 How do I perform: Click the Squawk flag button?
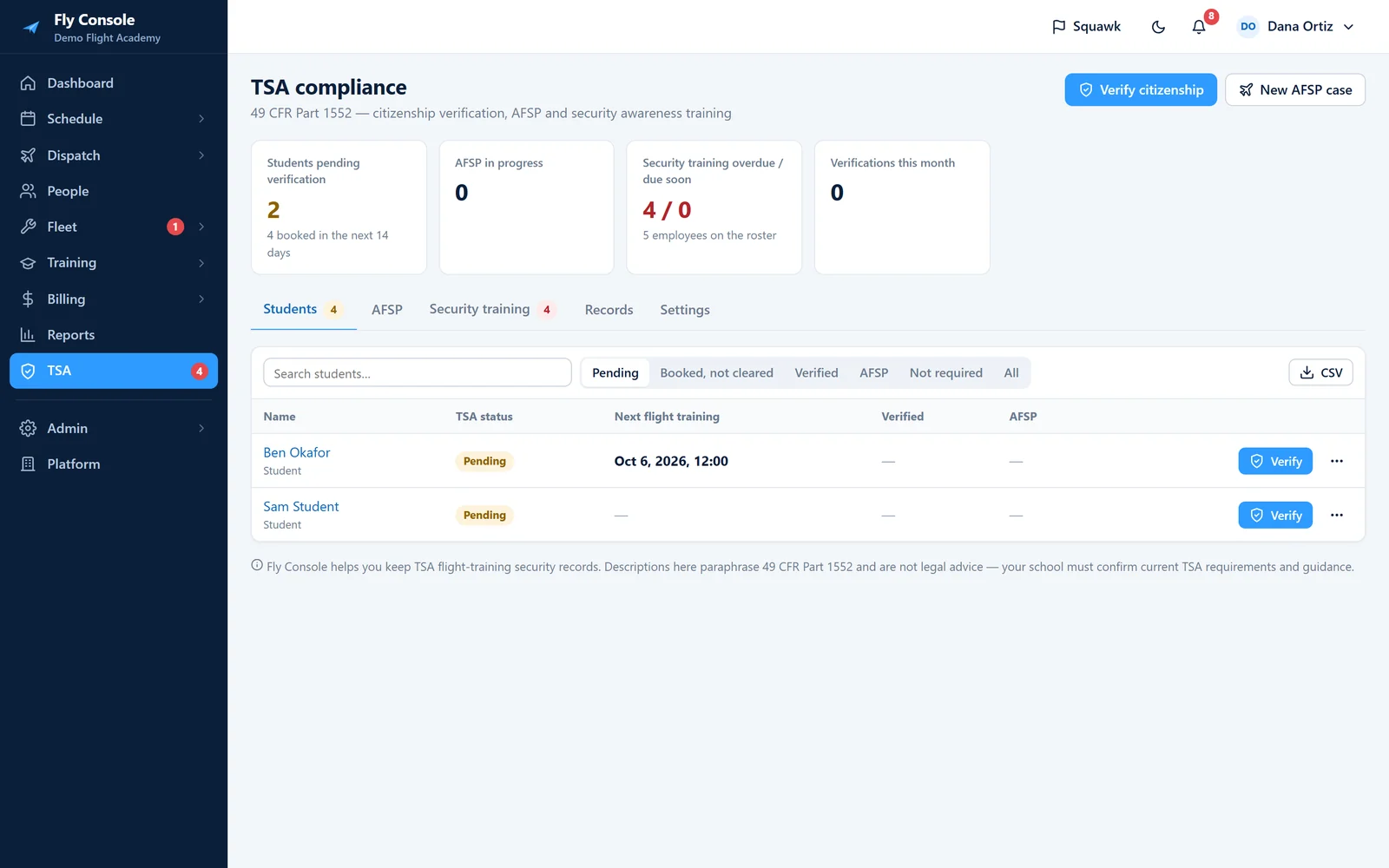click(x=1086, y=27)
